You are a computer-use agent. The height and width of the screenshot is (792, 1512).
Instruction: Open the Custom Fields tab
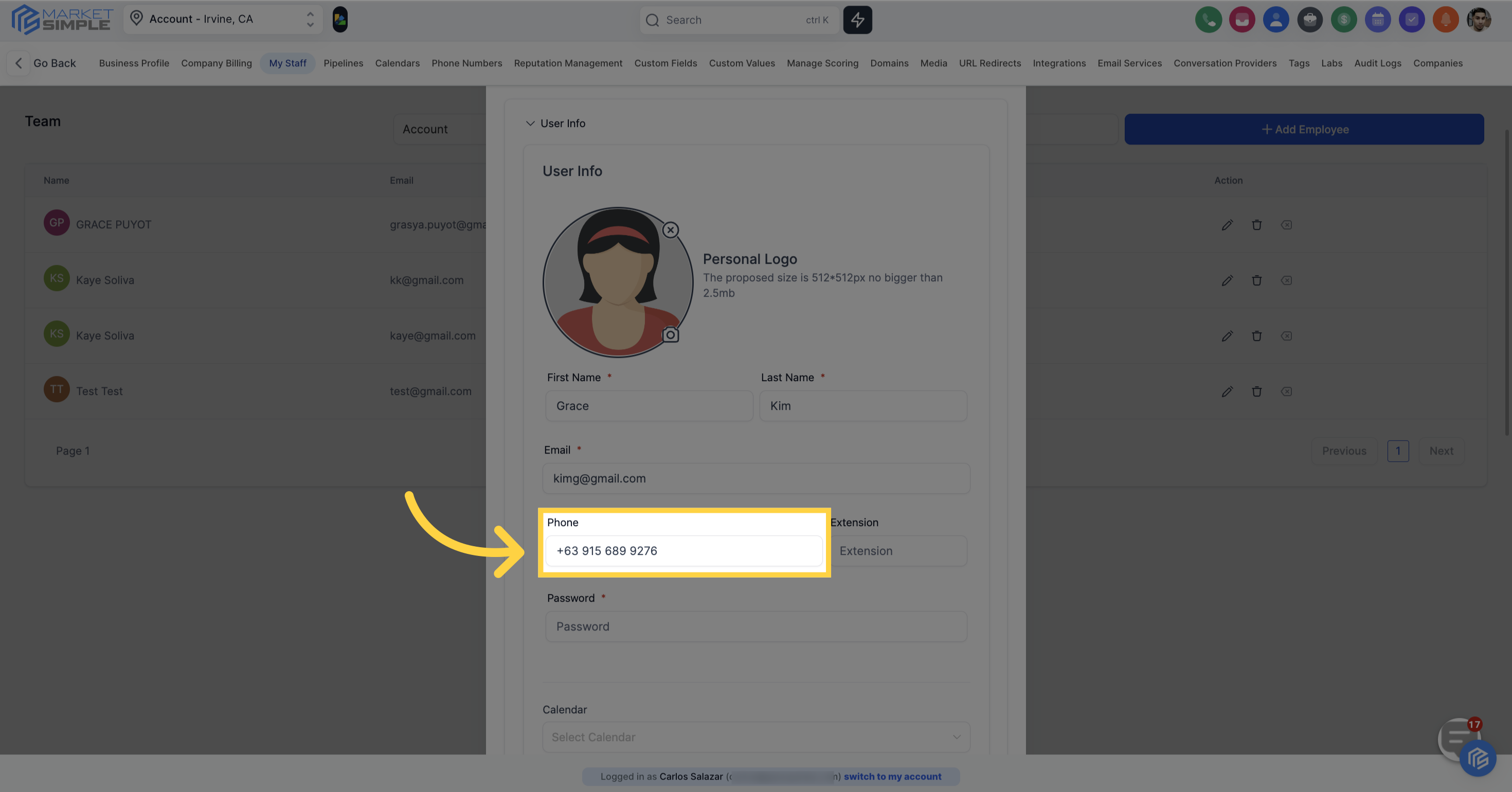pos(665,63)
